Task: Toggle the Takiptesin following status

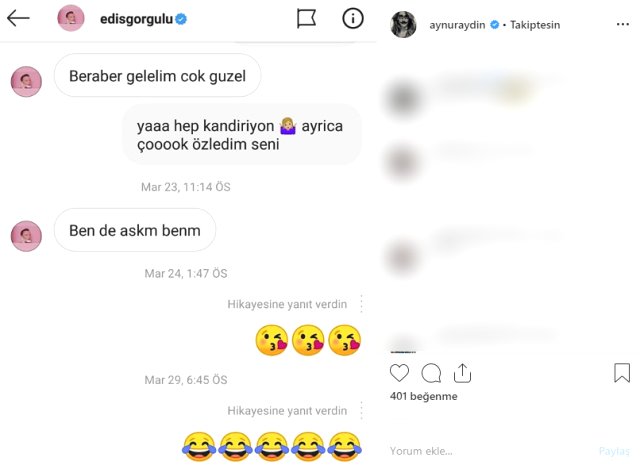Action: click(x=535, y=25)
